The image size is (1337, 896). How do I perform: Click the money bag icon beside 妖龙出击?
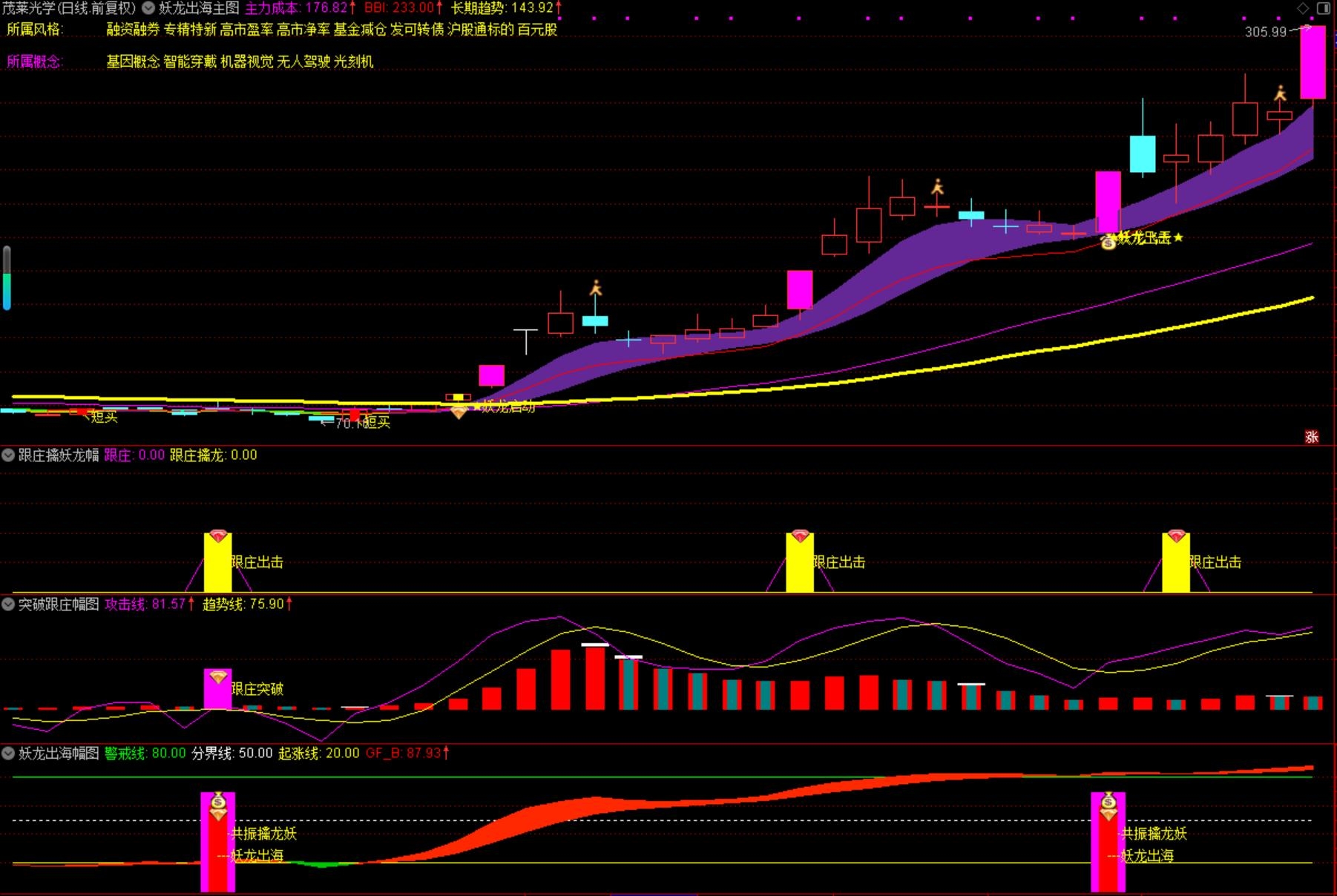click(1108, 241)
